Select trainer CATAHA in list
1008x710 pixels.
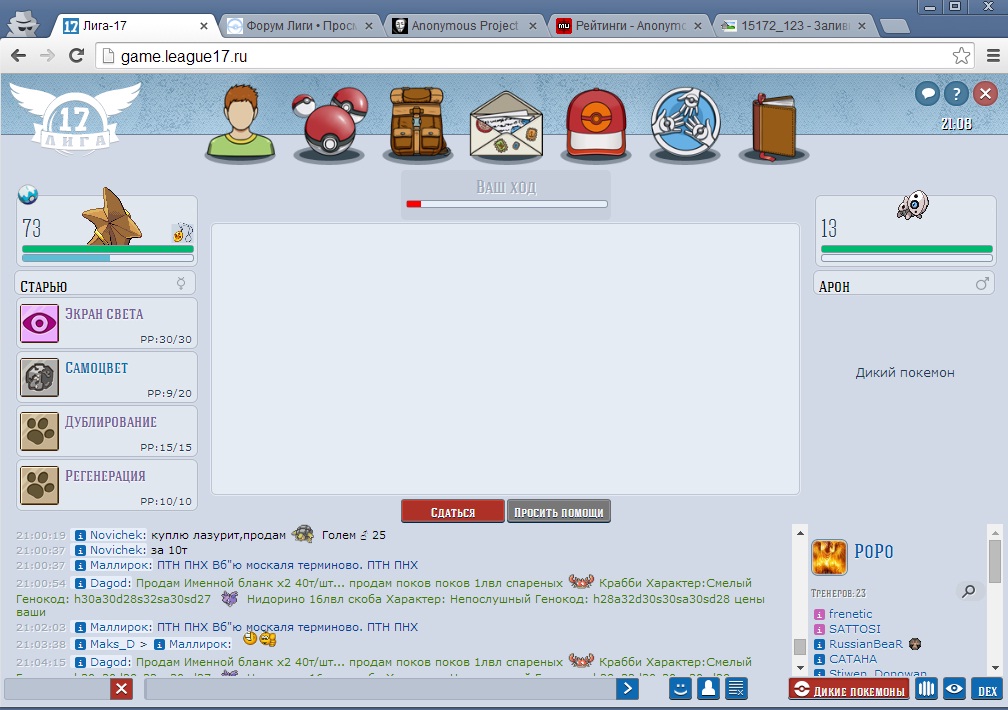(x=853, y=659)
